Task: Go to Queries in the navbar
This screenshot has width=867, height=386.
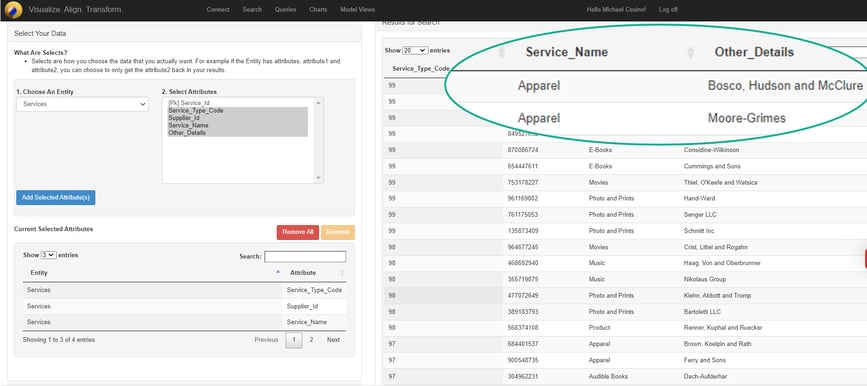Action: point(285,9)
